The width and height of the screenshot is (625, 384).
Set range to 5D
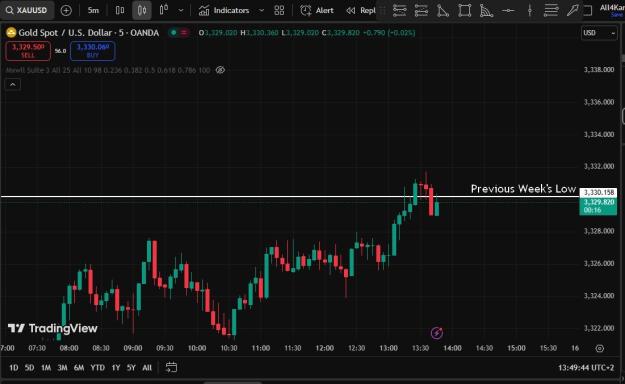[29, 368]
